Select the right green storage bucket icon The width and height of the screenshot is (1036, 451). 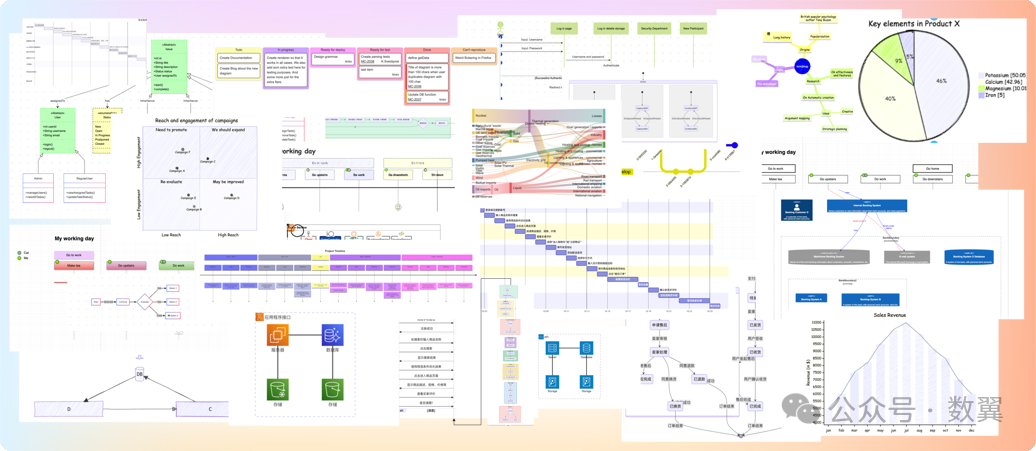click(x=332, y=389)
